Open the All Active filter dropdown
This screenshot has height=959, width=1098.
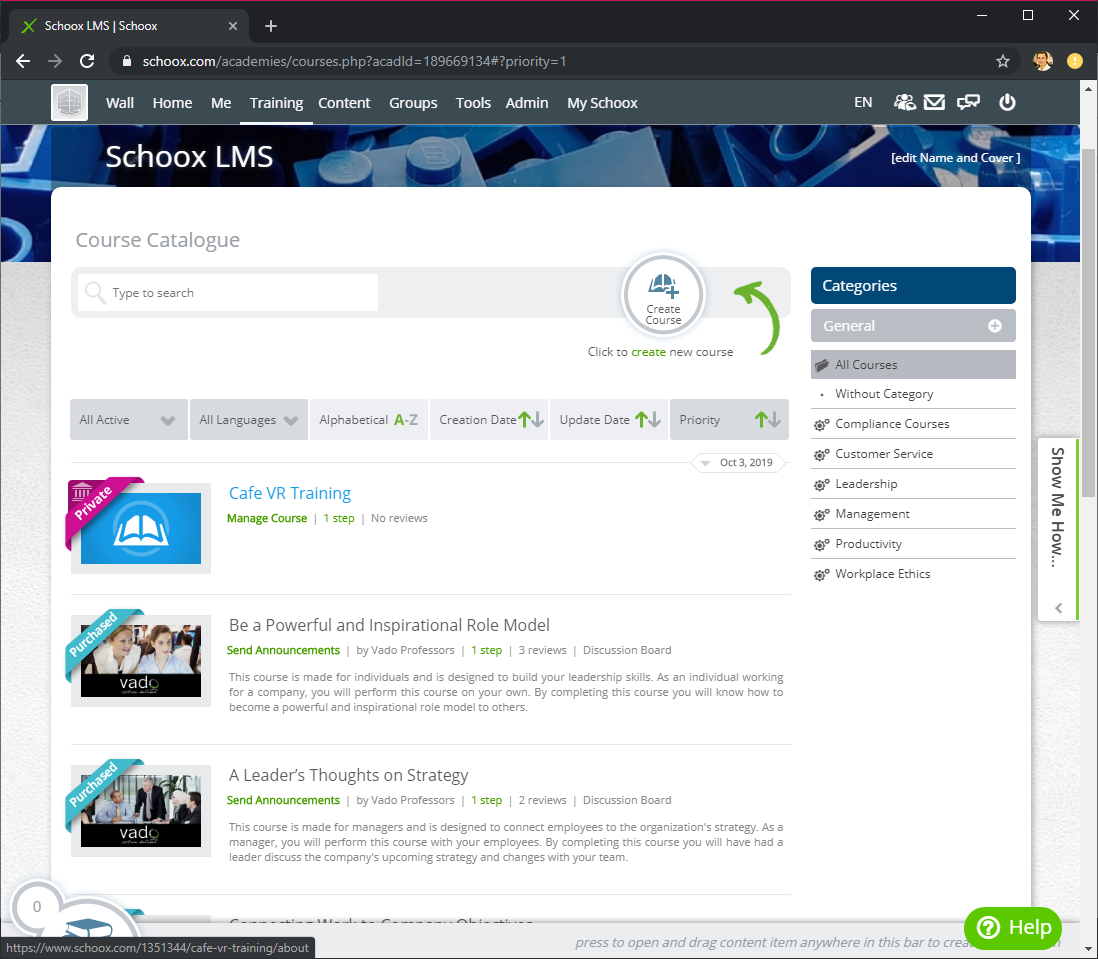click(129, 420)
